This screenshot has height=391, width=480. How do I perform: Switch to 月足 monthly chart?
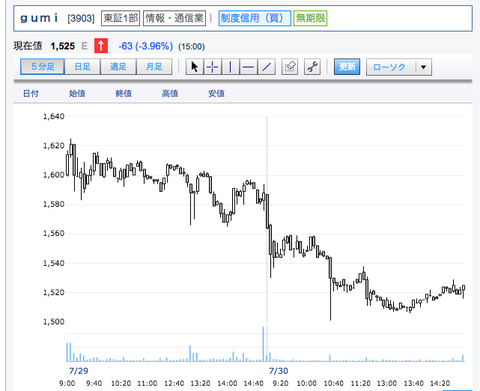(154, 67)
